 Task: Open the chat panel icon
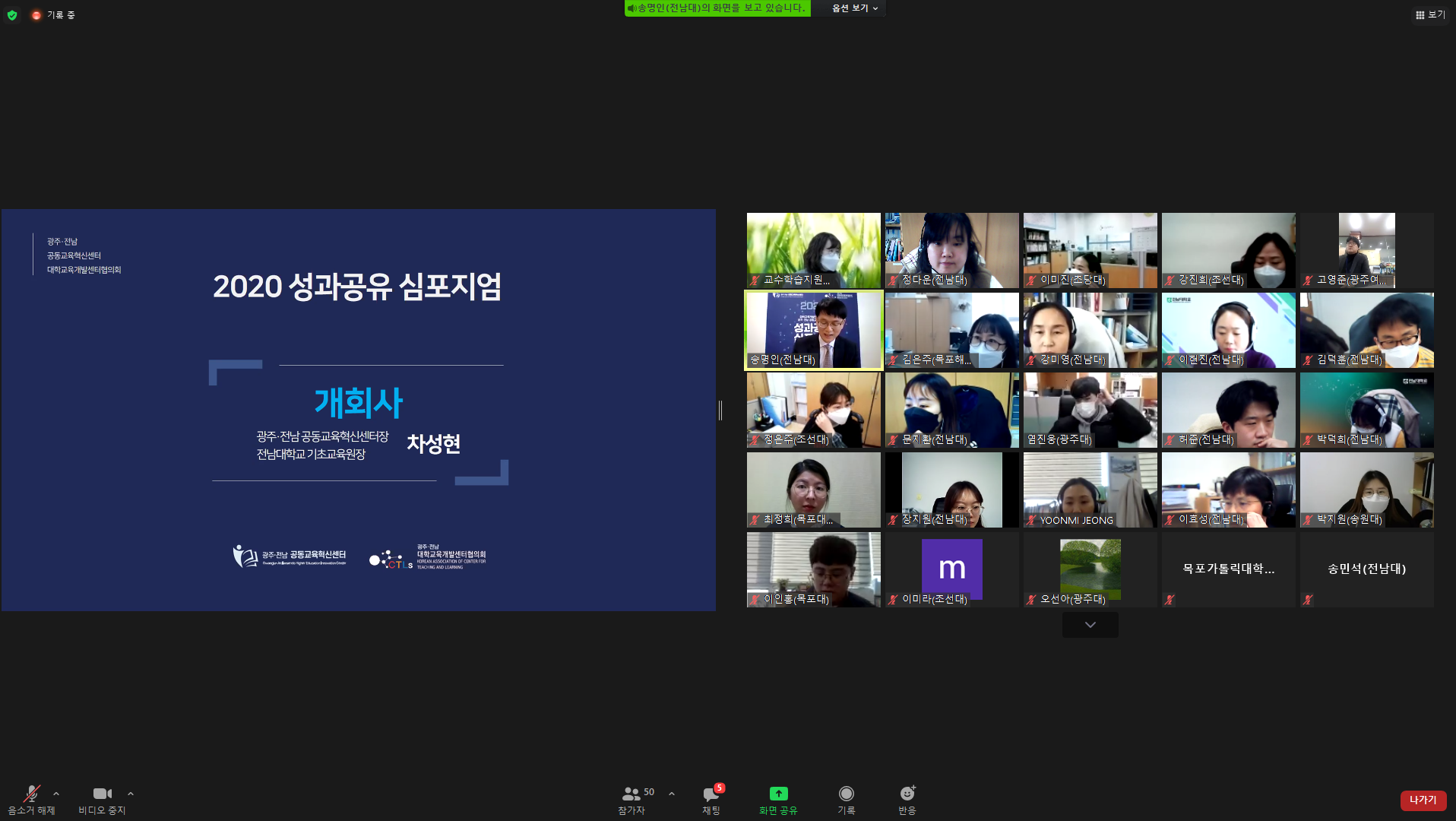click(711, 794)
